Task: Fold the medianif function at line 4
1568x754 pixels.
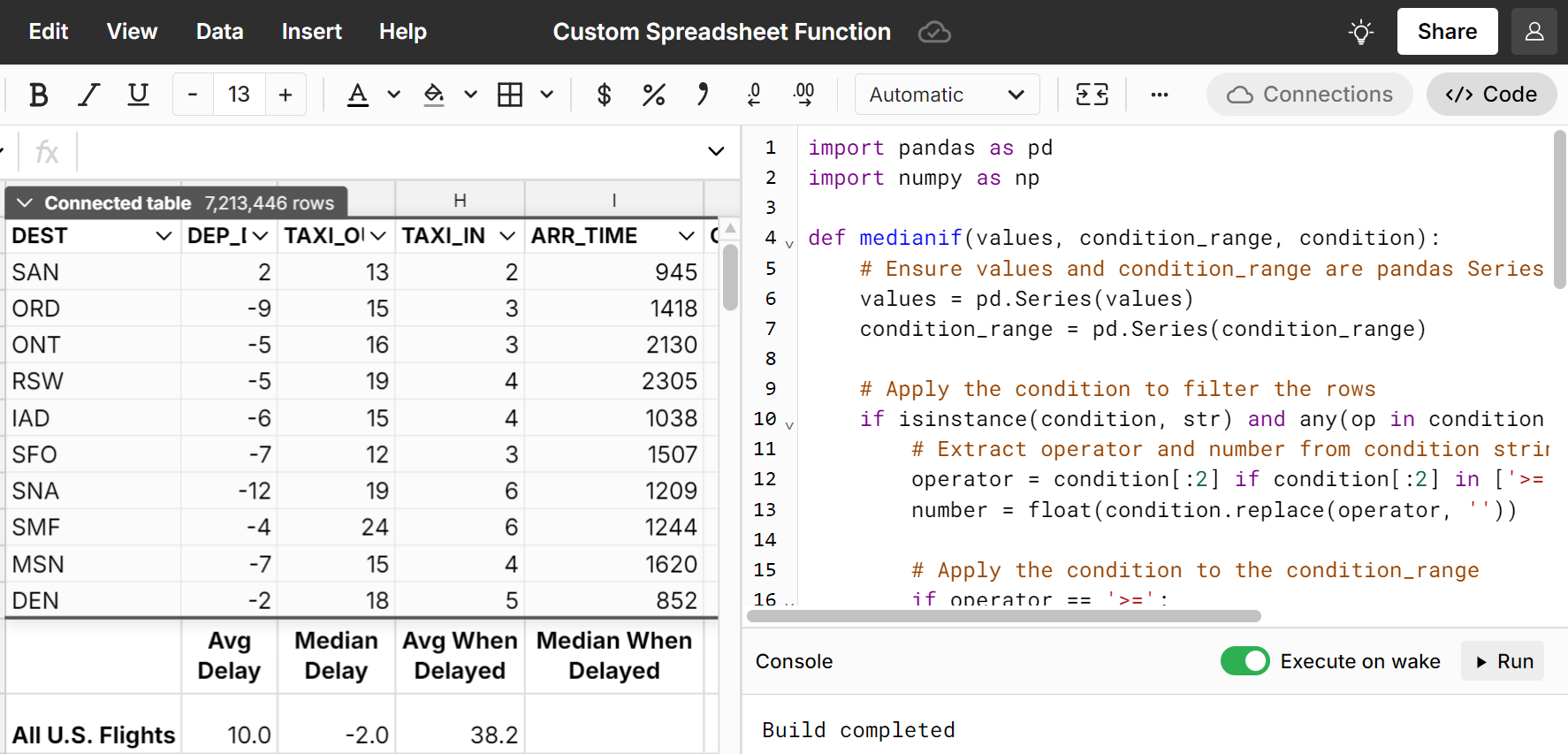Action: pos(789,244)
